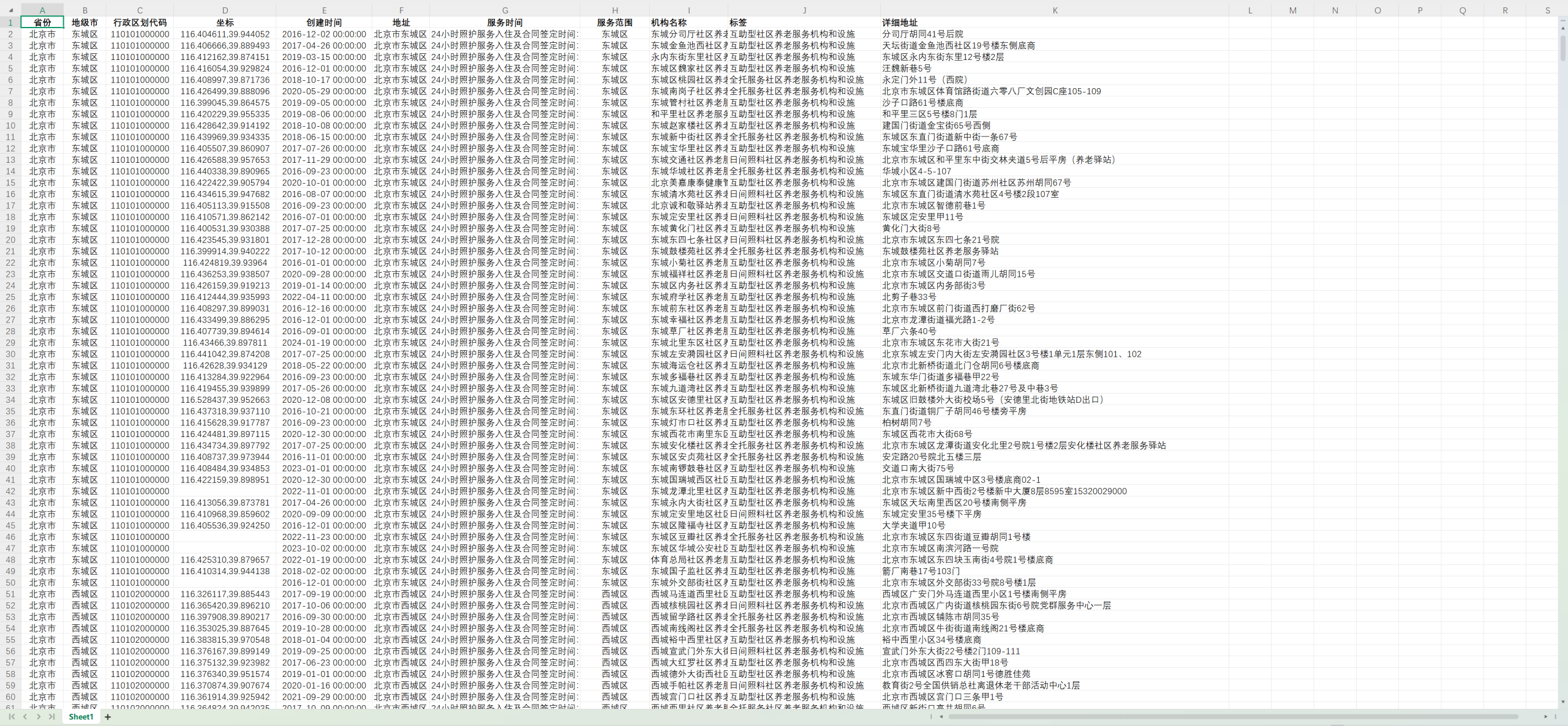Select row 30 header
The height and width of the screenshot is (726, 1568).
click(x=10, y=354)
